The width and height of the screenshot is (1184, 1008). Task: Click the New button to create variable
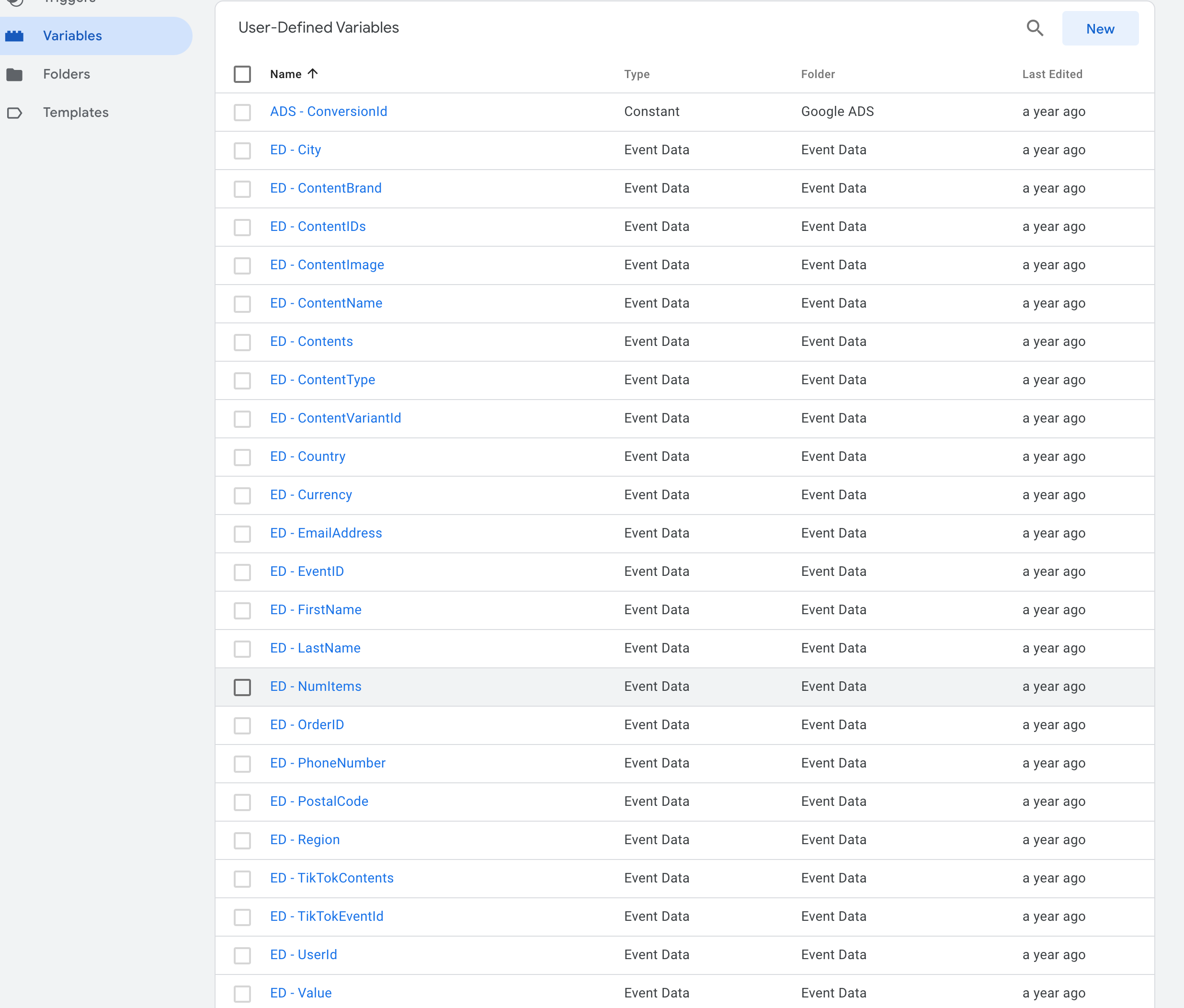click(x=1100, y=28)
